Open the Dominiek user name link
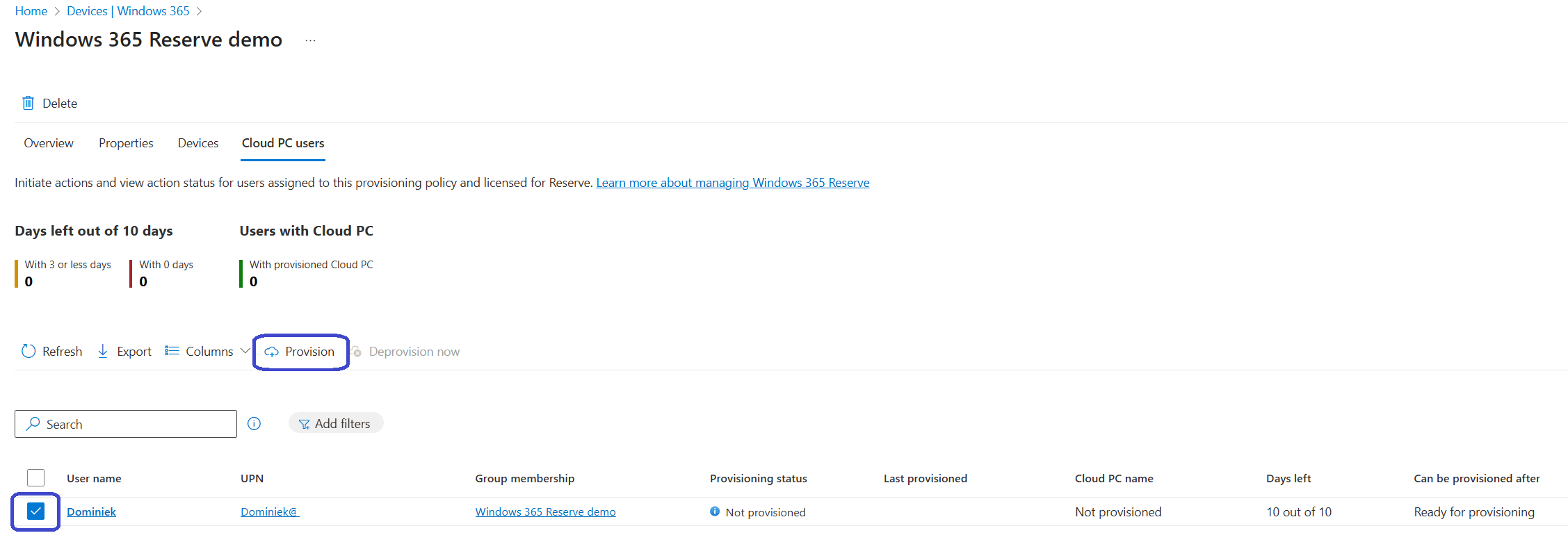 coord(91,511)
